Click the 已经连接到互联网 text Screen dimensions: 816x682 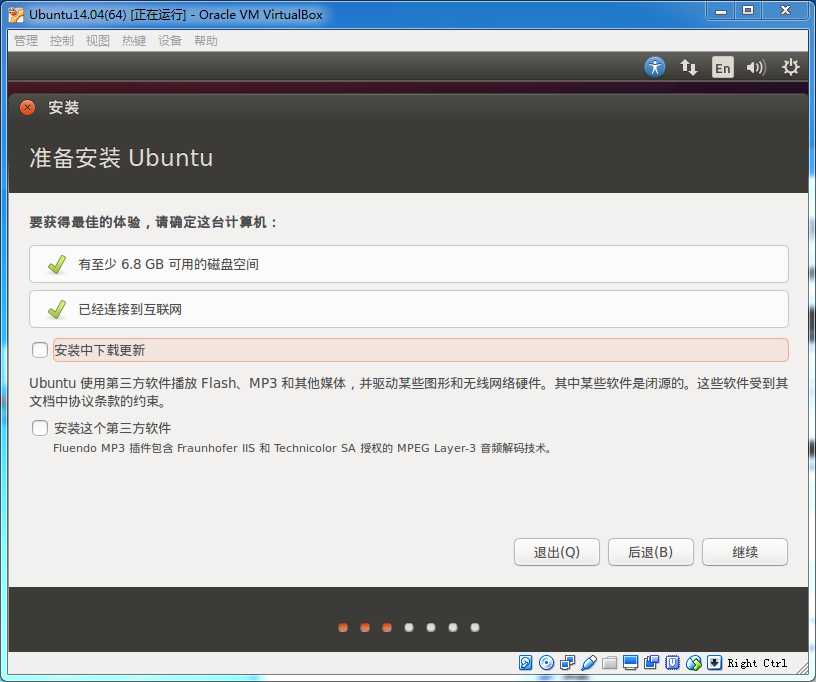pos(130,310)
